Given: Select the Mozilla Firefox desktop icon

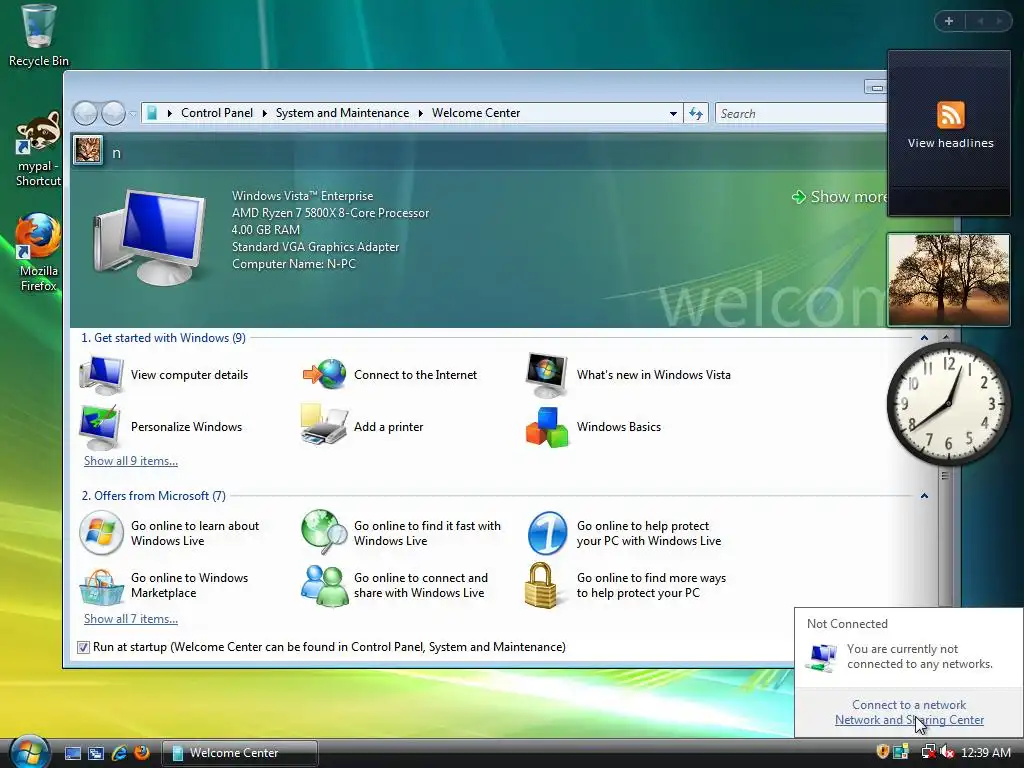Looking at the screenshot, I should pos(38,236).
